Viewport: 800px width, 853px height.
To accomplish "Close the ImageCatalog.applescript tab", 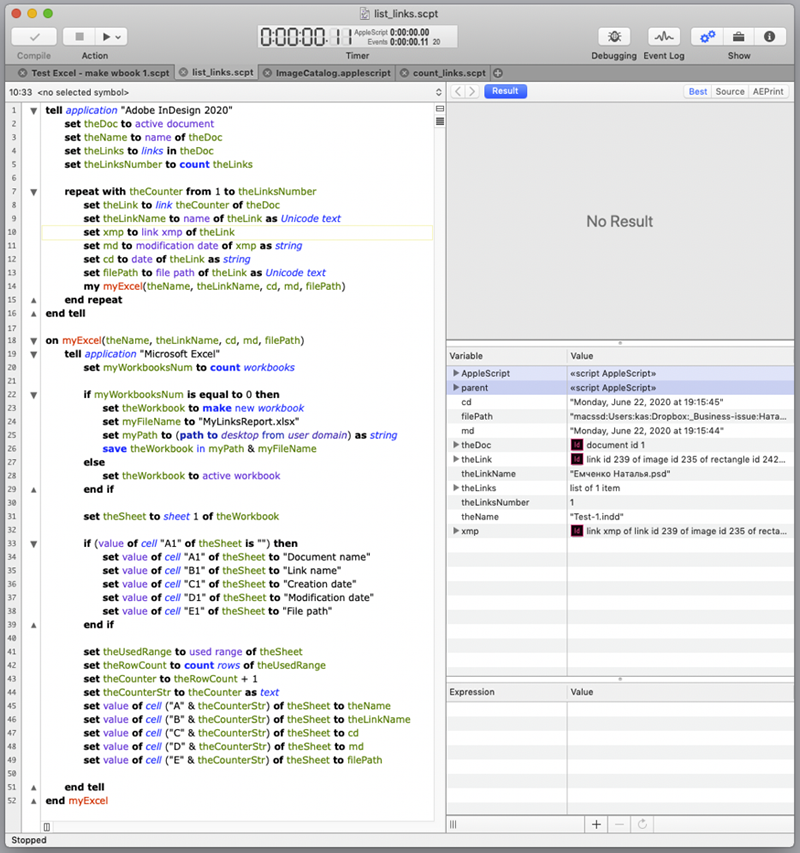I will 267,73.
